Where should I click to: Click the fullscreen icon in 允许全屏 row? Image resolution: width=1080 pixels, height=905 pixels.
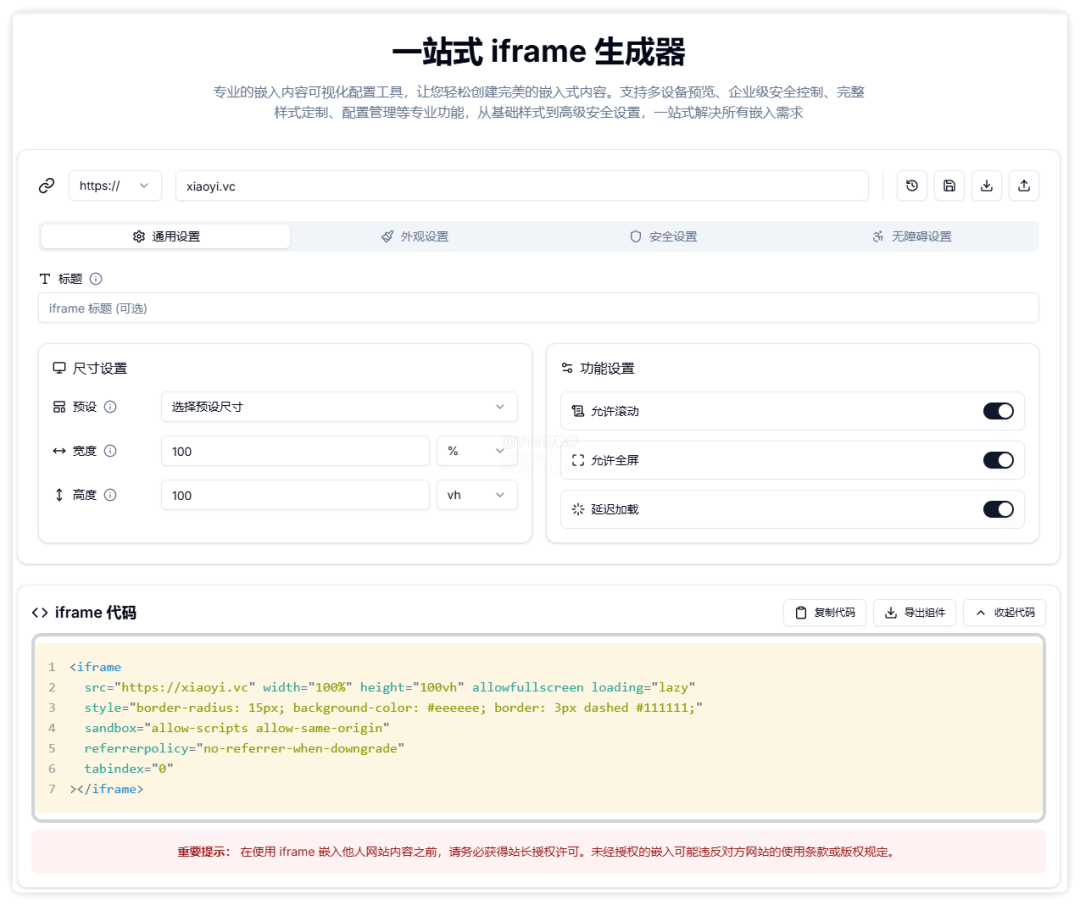coord(578,461)
